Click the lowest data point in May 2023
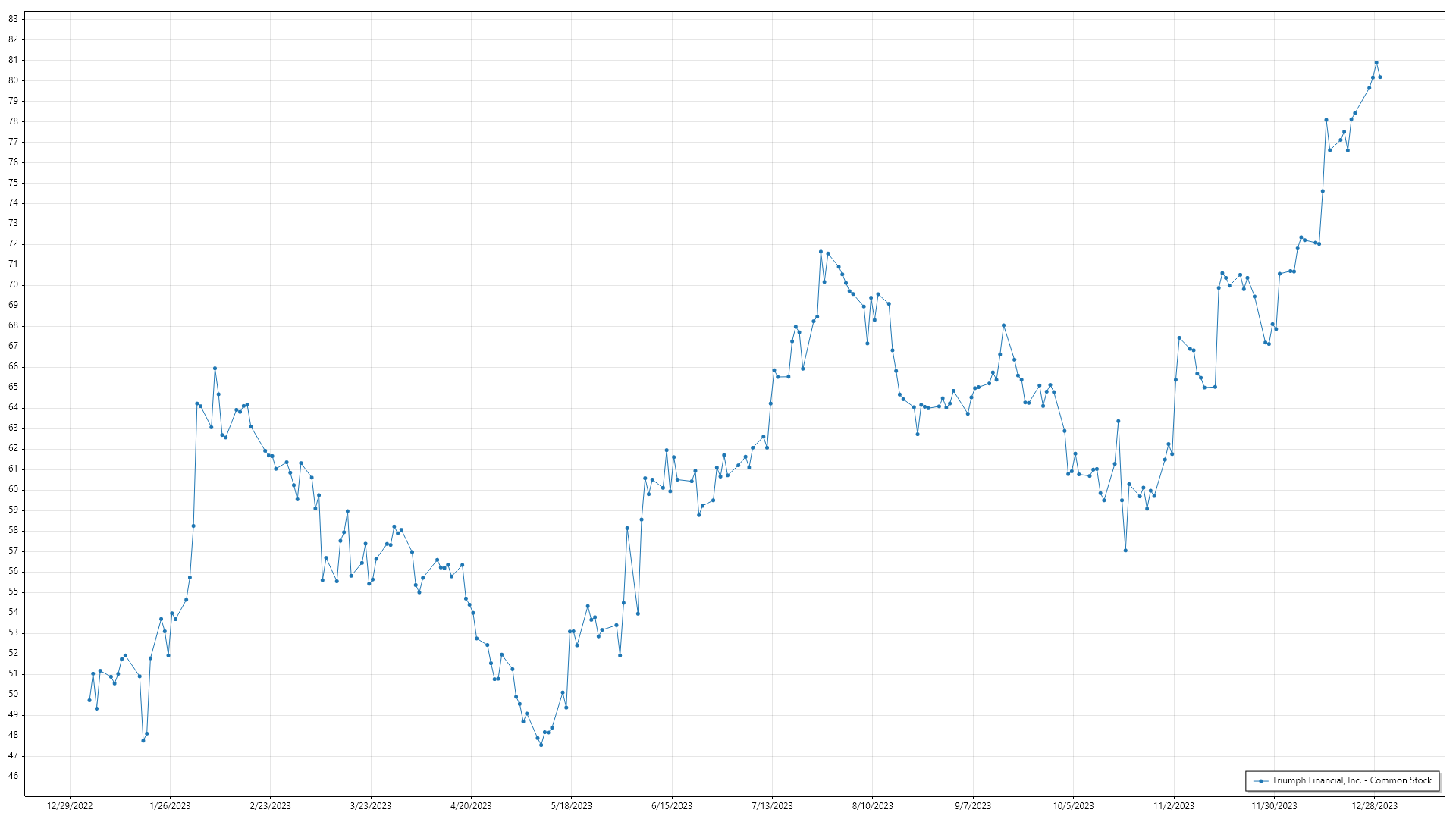Image resolution: width=1456 pixels, height=819 pixels. [x=541, y=745]
